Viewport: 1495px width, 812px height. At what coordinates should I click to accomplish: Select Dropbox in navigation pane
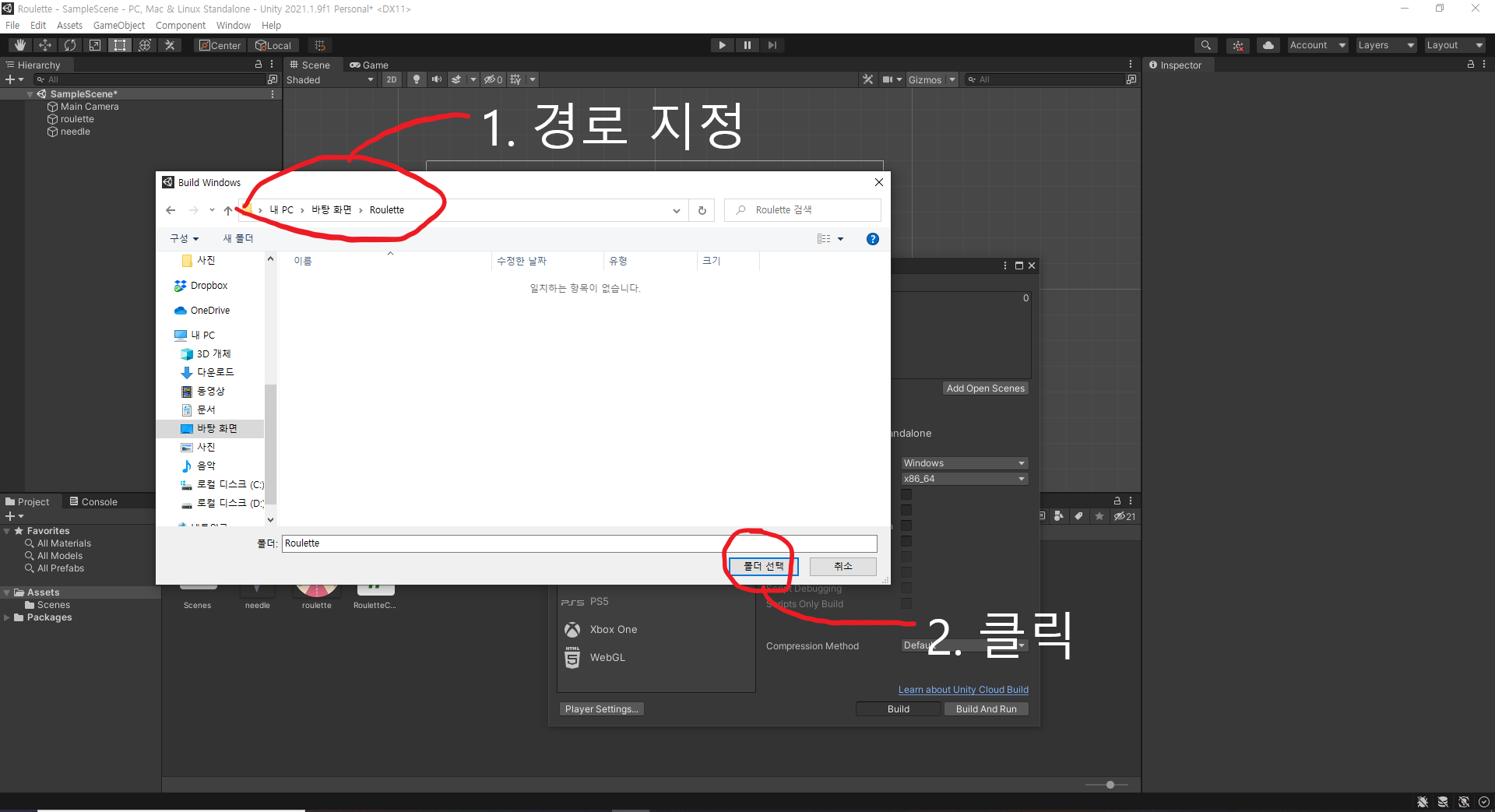(209, 286)
